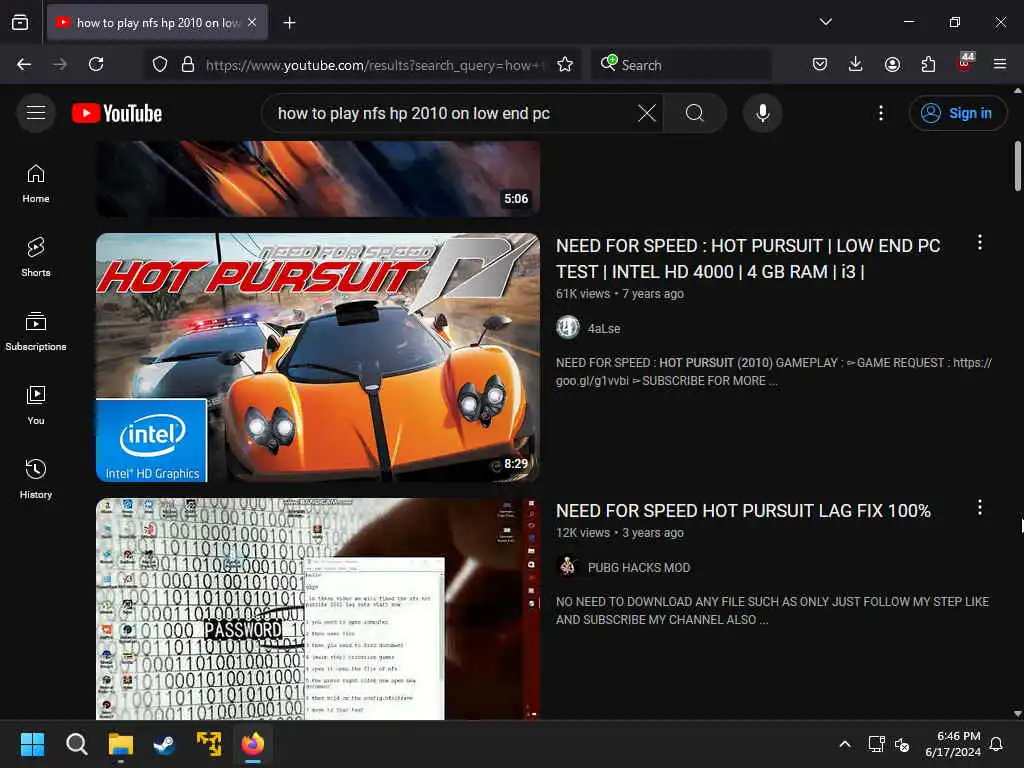Run the YouTube search with magnifier button
The width and height of the screenshot is (1024, 768).
(x=695, y=113)
